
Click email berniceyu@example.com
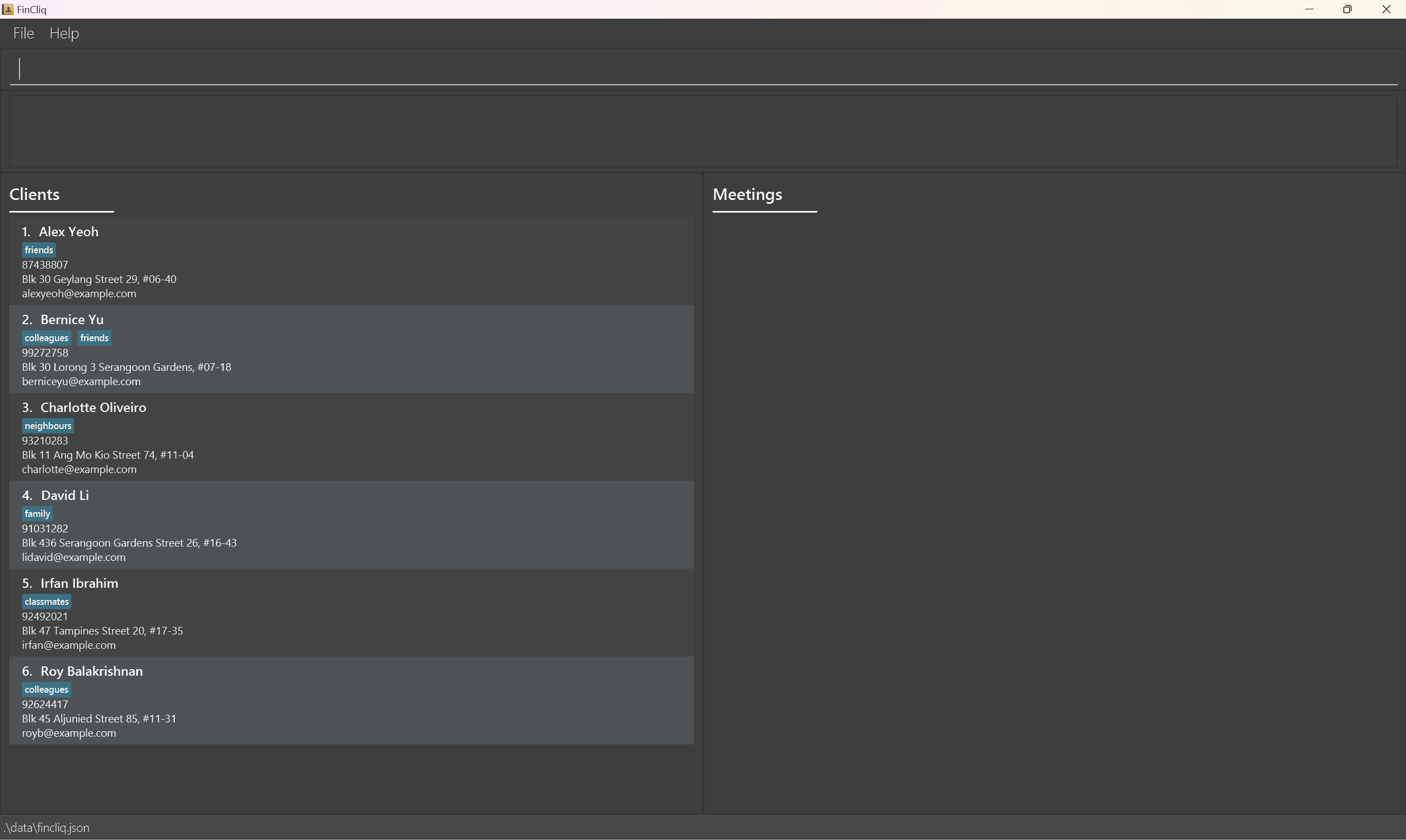point(81,381)
